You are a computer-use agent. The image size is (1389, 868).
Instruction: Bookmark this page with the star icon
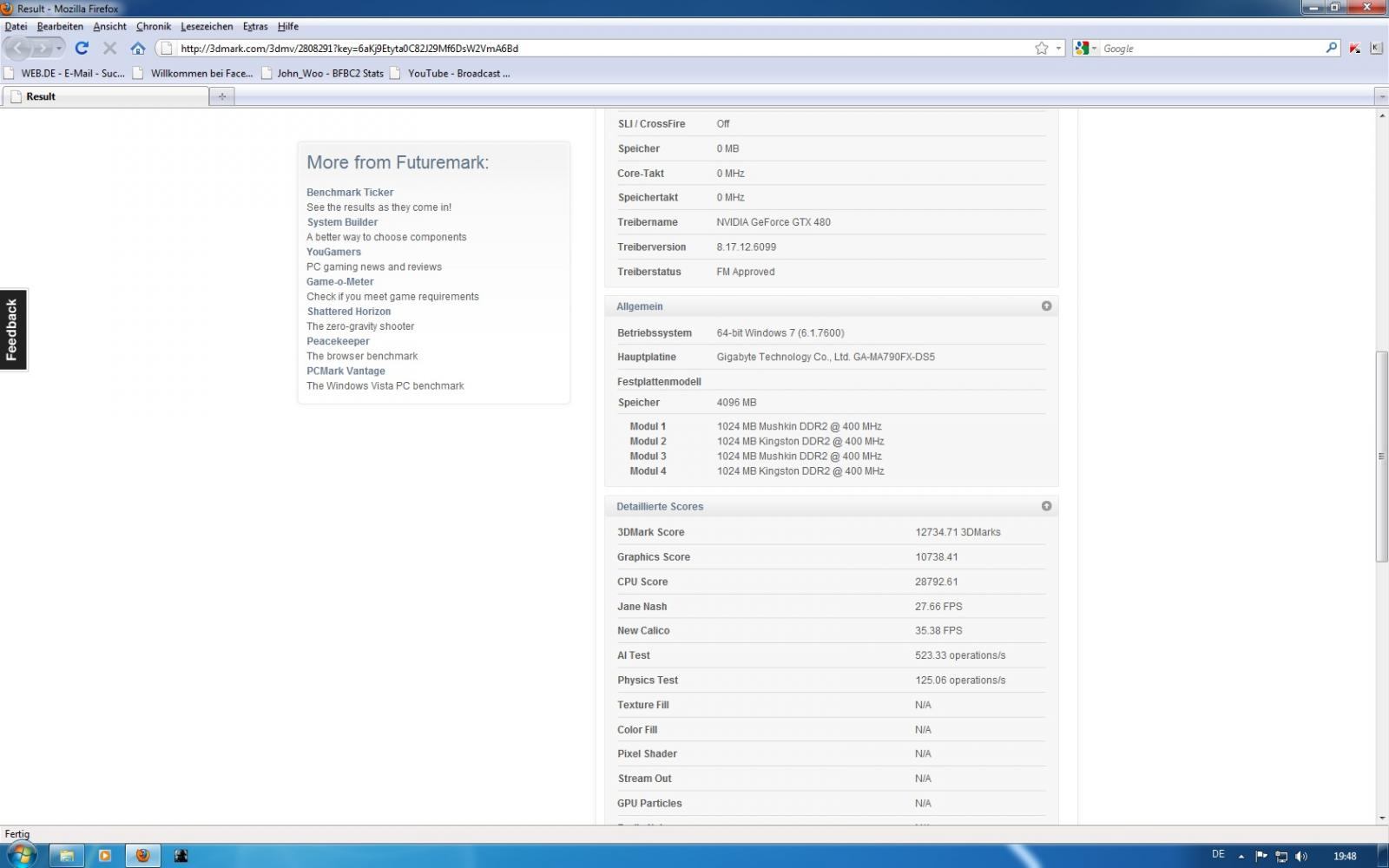[1042, 49]
